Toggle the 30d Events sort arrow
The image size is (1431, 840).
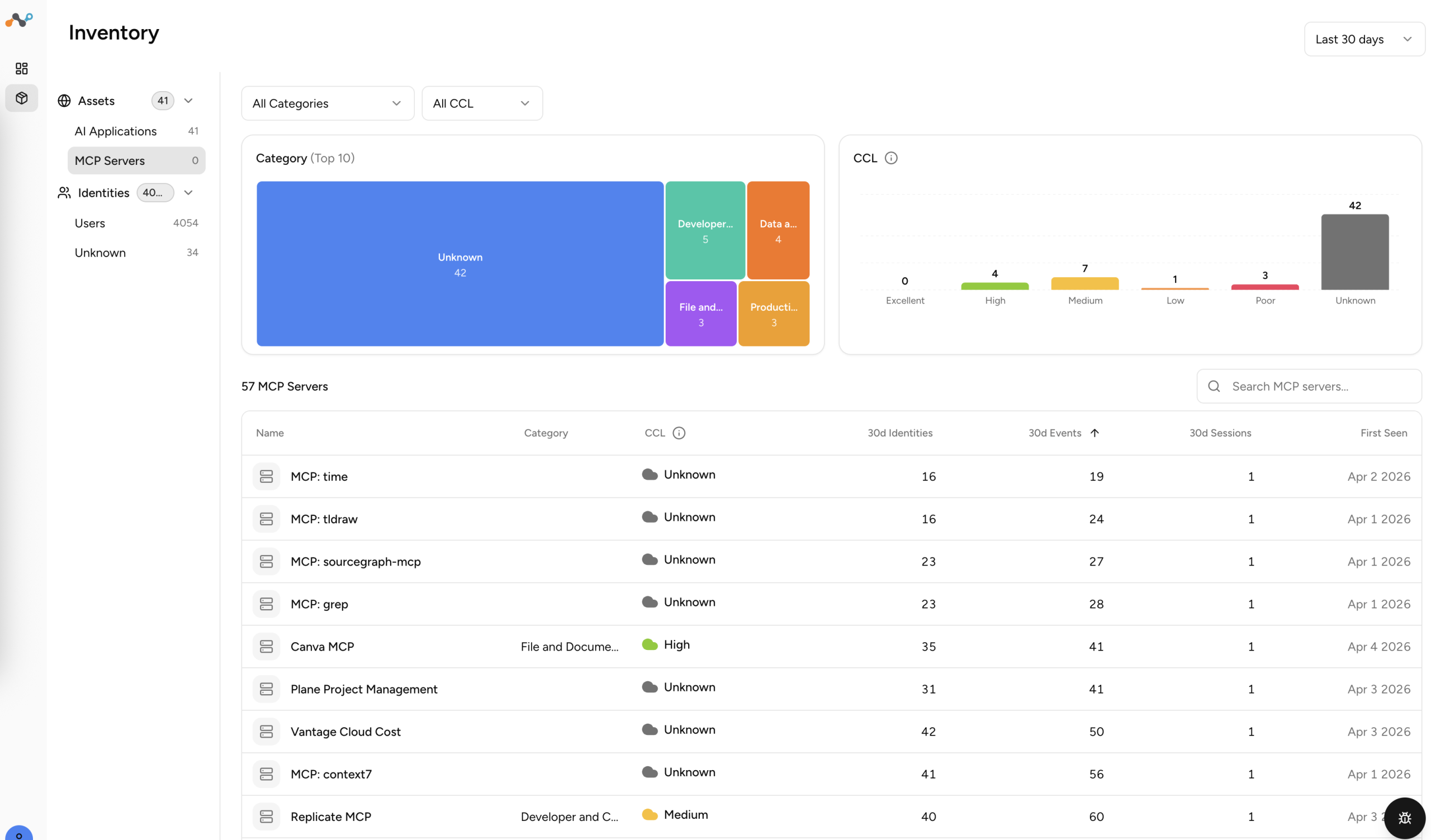click(x=1094, y=433)
